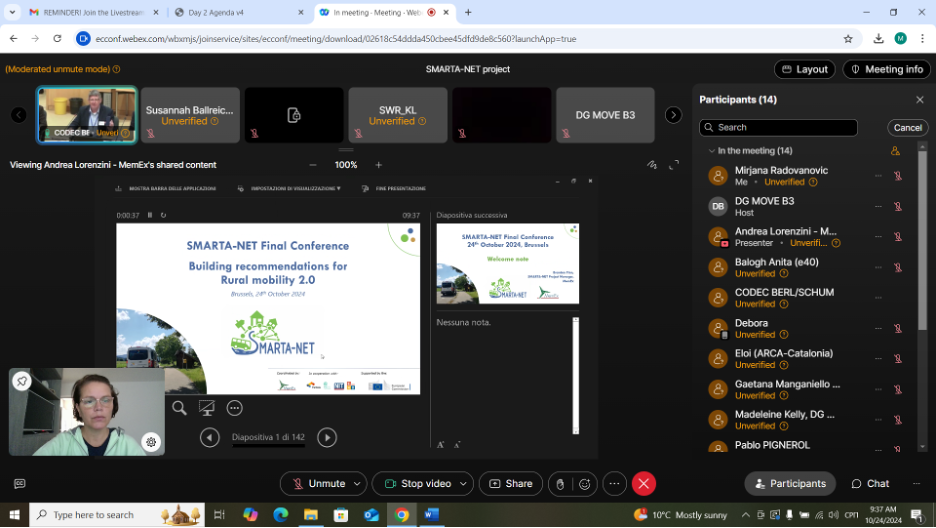Click the Unmute microphone button
The image size is (936, 528).
pyautogui.click(x=317, y=483)
